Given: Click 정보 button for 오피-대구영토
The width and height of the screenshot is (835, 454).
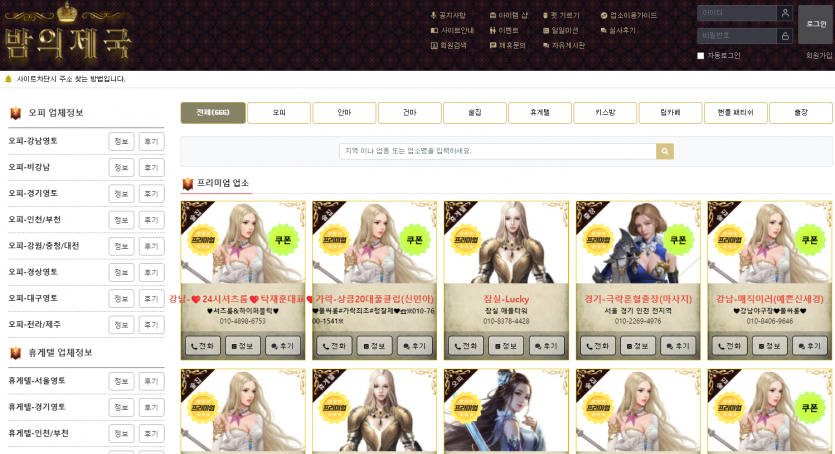Looking at the screenshot, I should tap(121, 299).
